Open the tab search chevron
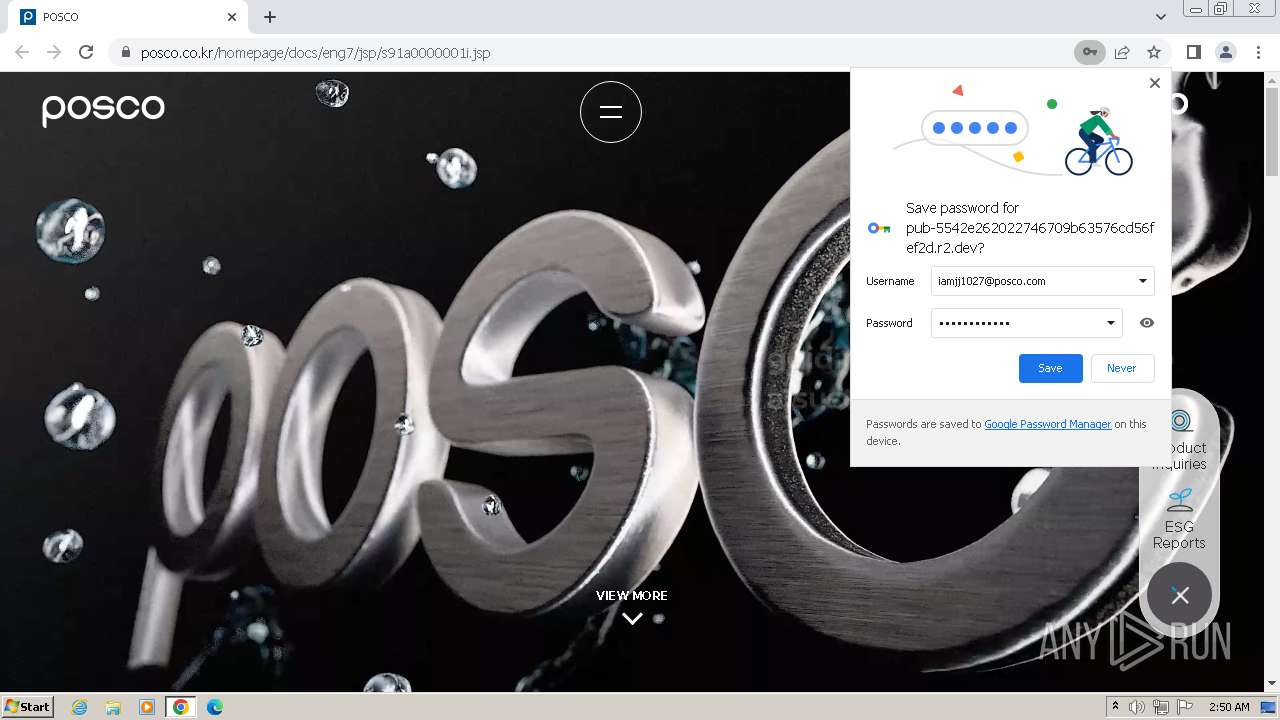The image size is (1280, 720). 1160,17
